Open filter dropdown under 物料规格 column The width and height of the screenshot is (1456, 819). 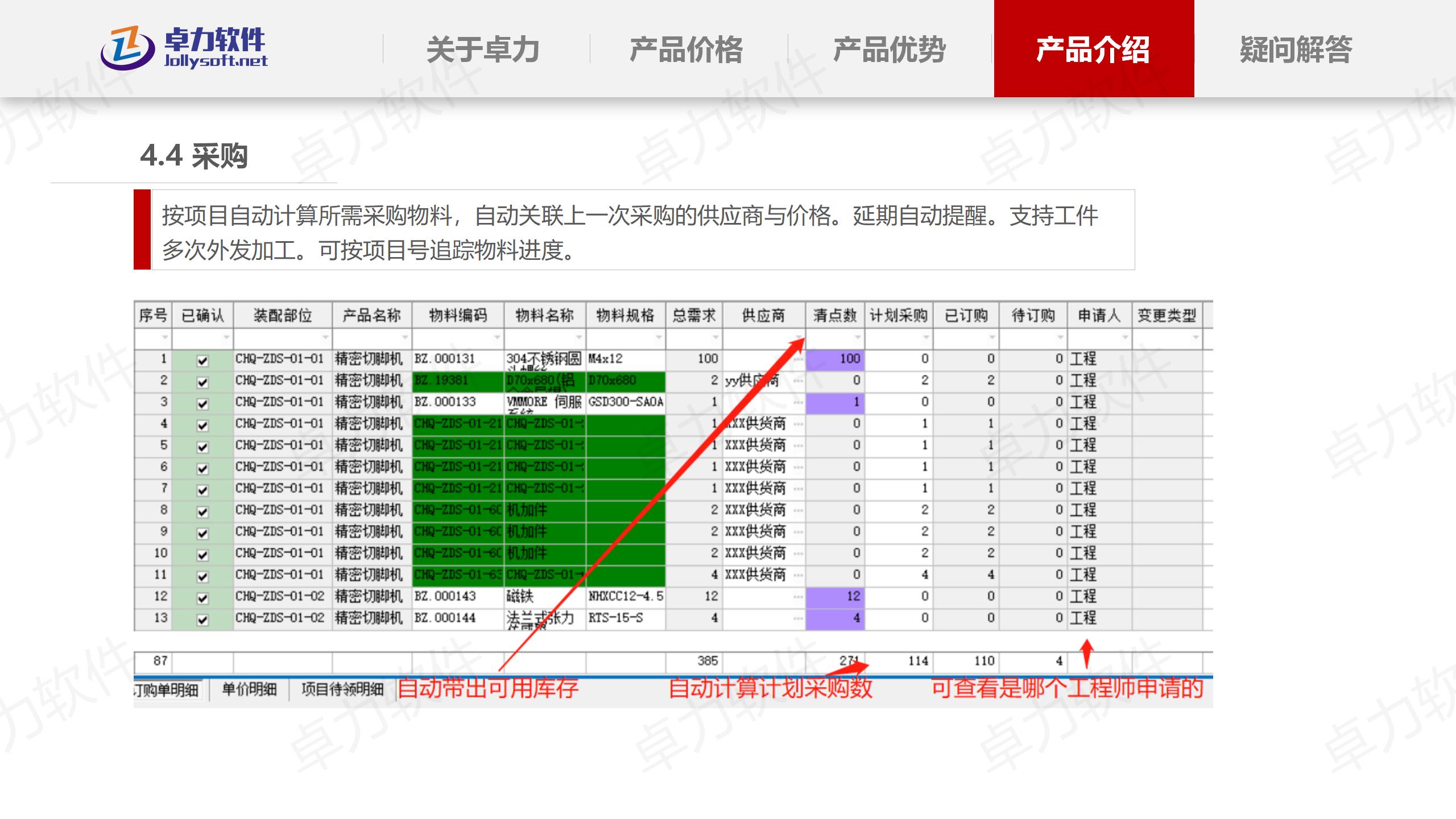pos(659,338)
